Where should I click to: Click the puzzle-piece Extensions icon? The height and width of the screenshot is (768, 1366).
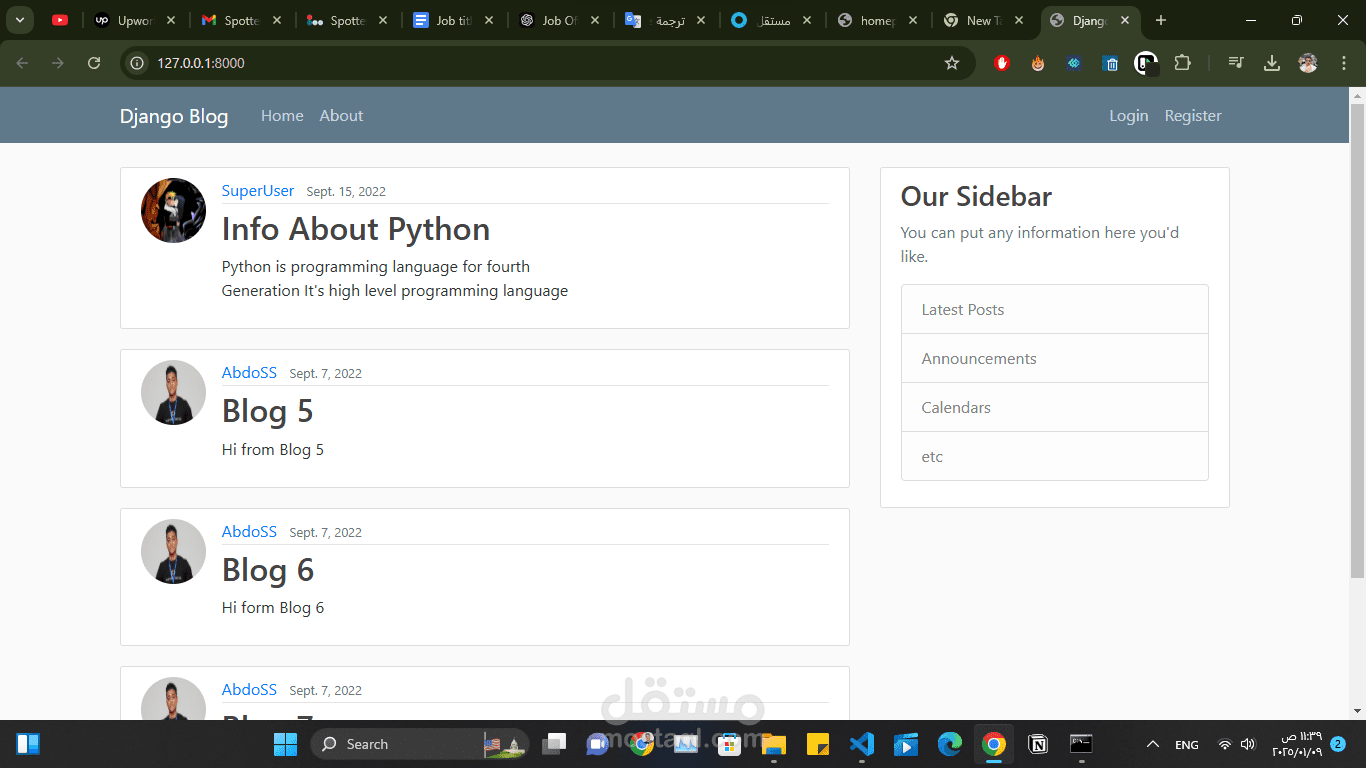click(1183, 62)
